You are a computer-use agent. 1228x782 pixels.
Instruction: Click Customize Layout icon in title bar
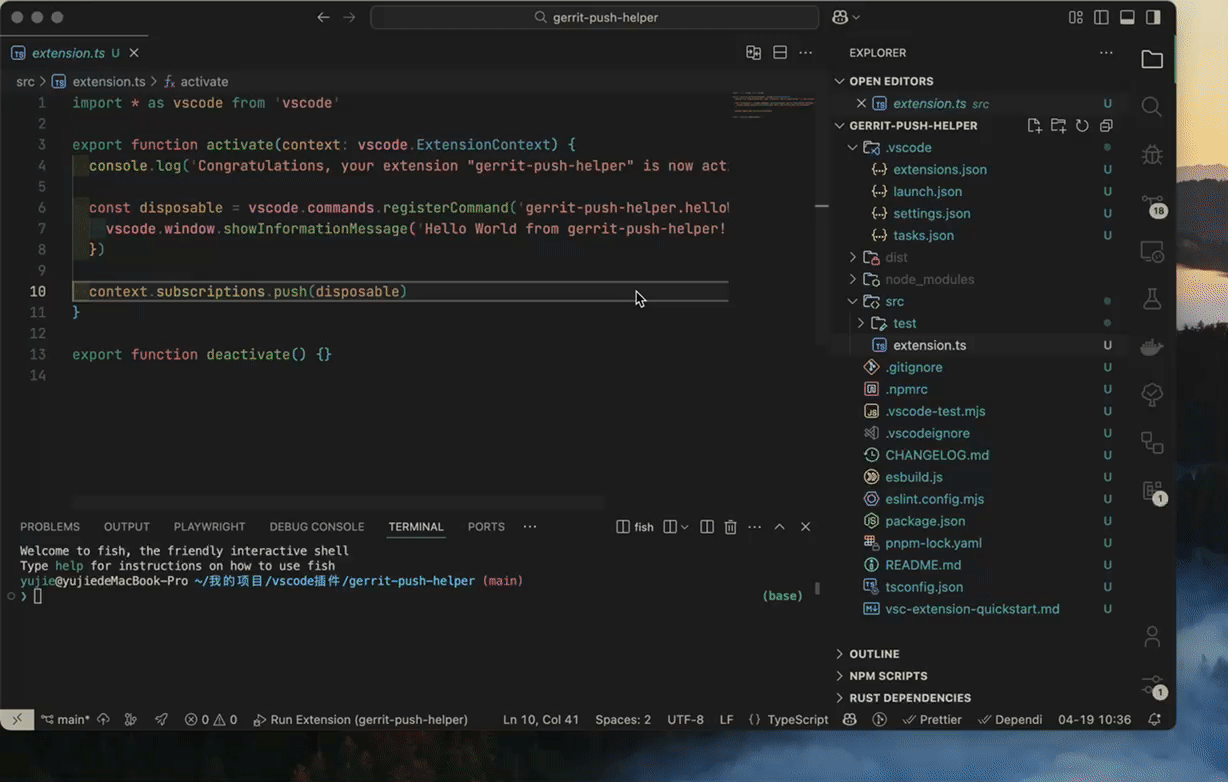1076,17
